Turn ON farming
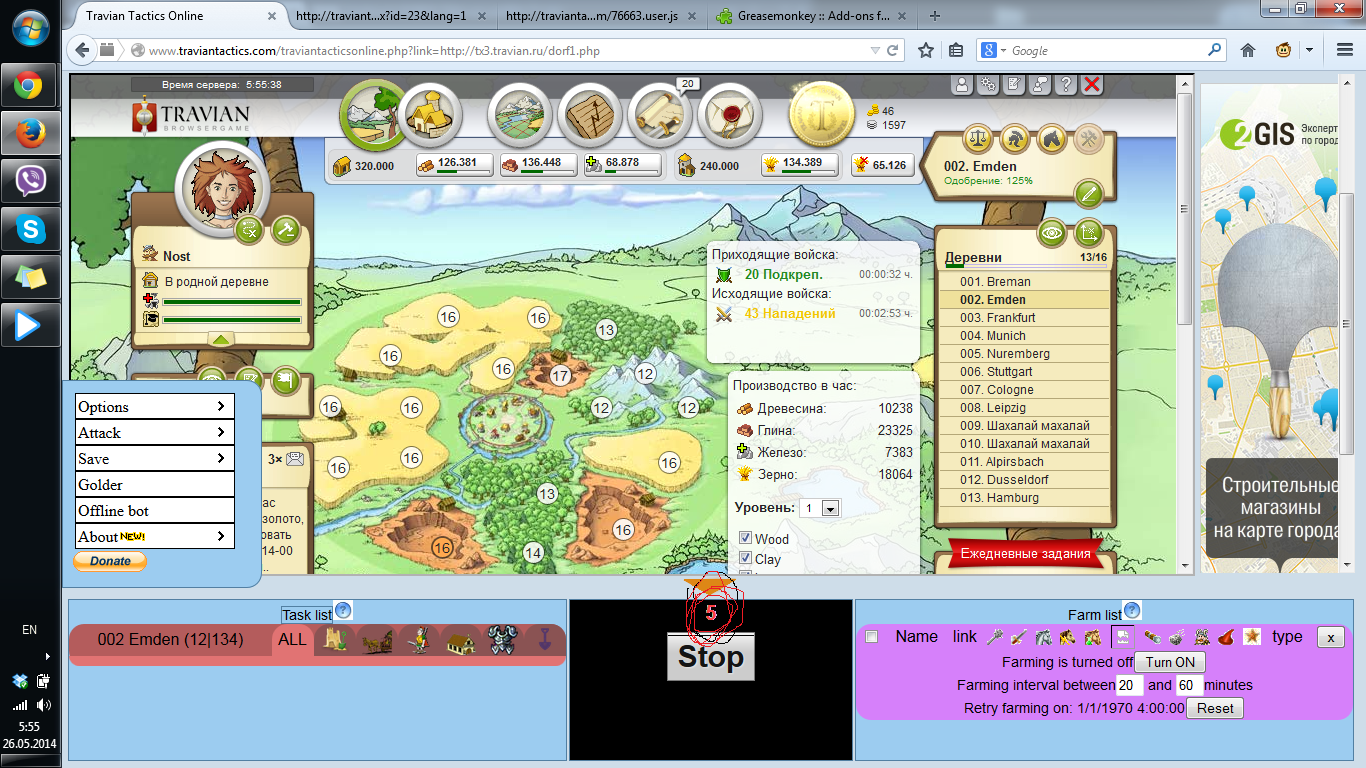The image size is (1366, 768). click(1170, 662)
